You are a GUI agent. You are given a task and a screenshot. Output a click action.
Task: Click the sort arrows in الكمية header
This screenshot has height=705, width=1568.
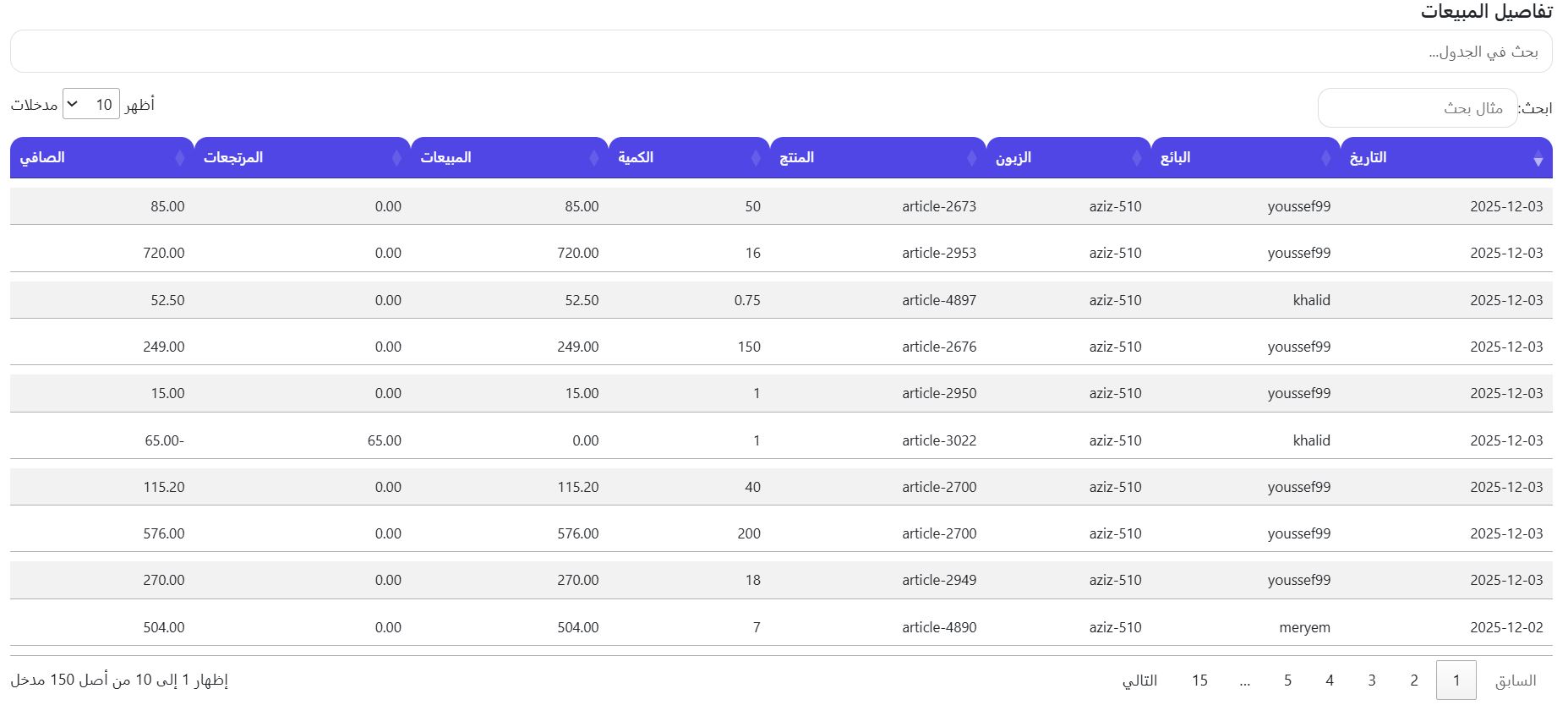tap(756, 158)
